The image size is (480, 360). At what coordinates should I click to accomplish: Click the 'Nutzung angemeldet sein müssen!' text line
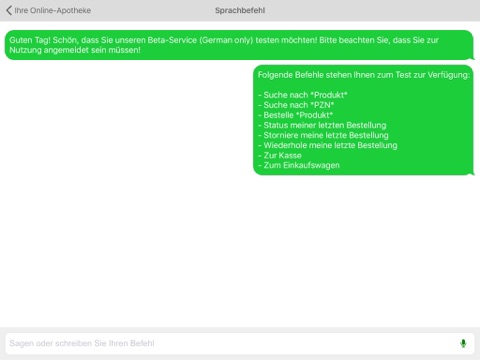point(75,50)
